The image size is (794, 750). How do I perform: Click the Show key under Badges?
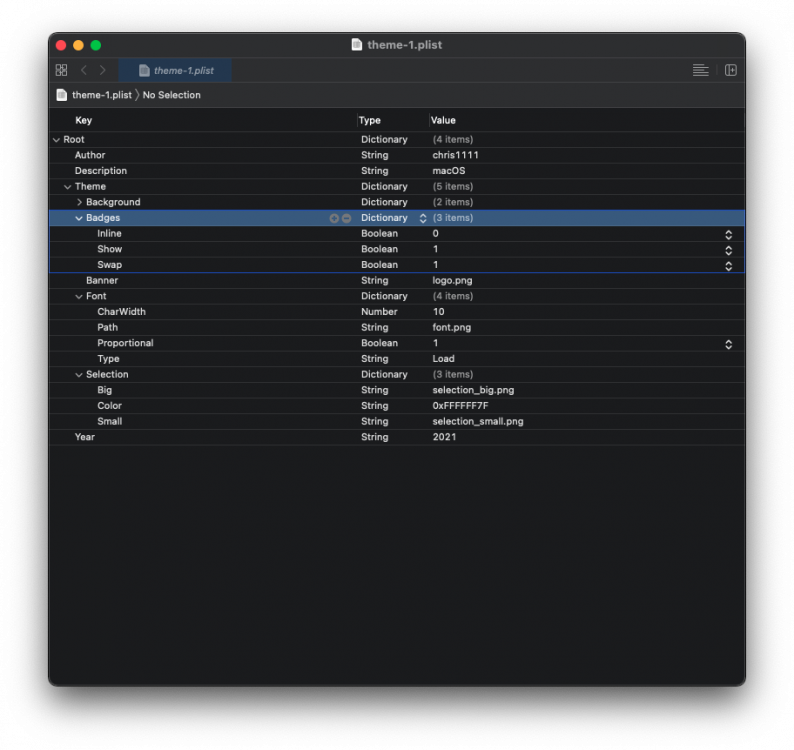(109, 249)
